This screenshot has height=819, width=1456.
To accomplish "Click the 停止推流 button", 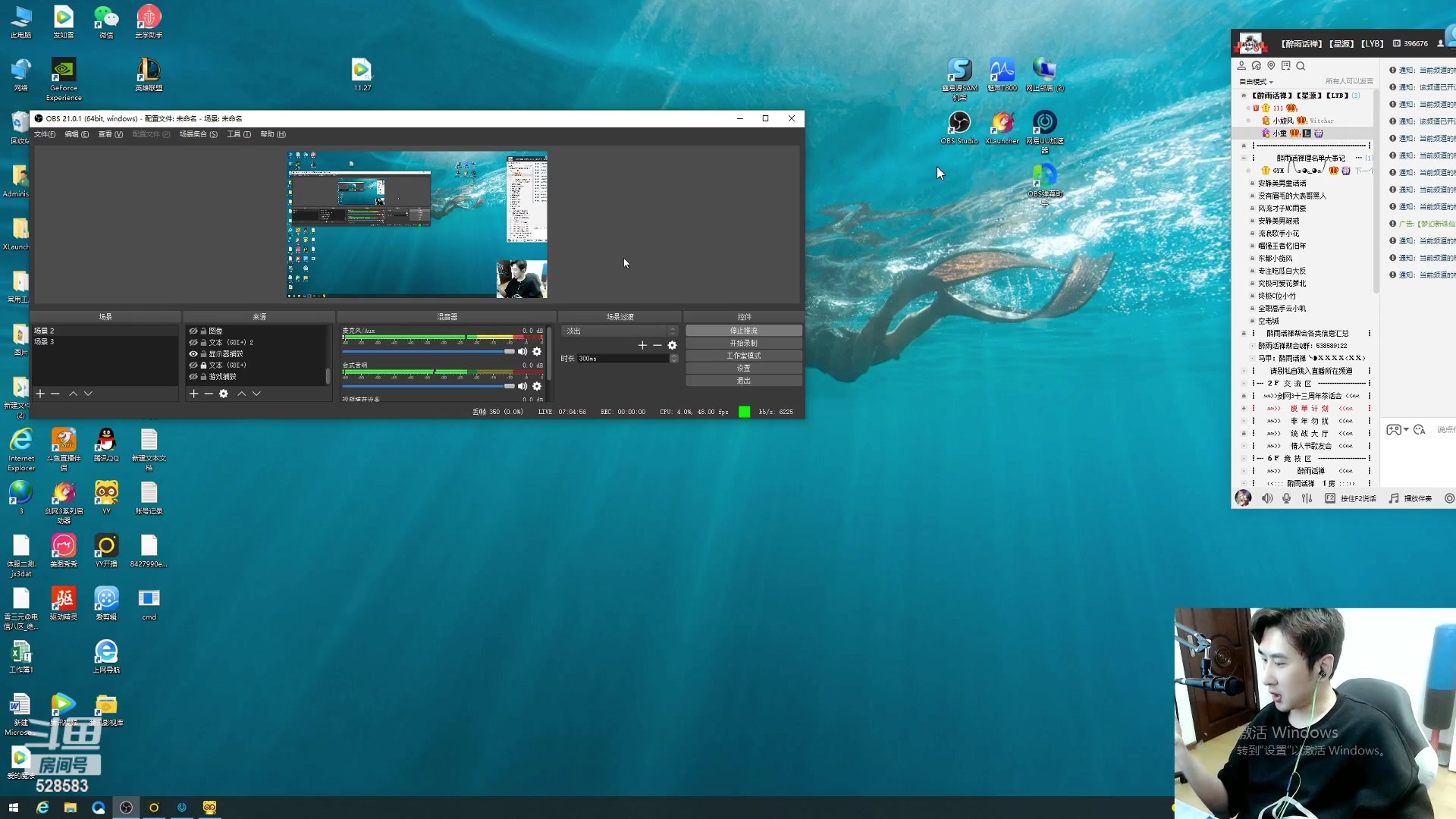I will 743,331.
